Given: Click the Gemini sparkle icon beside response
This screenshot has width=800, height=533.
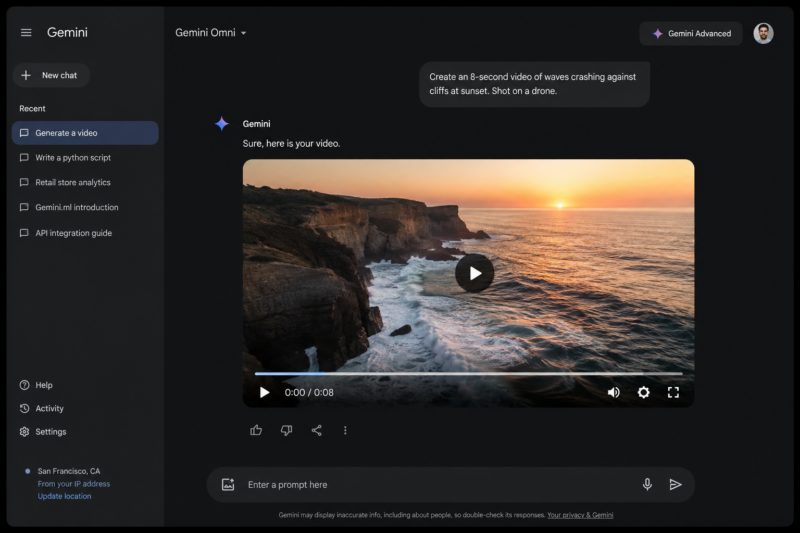Looking at the screenshot, I should (x=221, y=123).
